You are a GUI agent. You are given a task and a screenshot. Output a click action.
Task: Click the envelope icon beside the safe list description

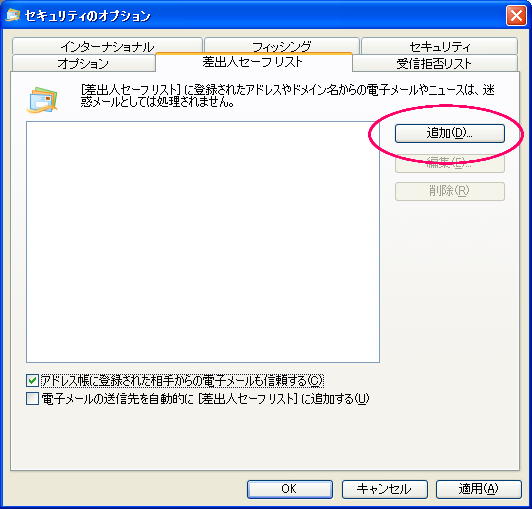point(42,100)
